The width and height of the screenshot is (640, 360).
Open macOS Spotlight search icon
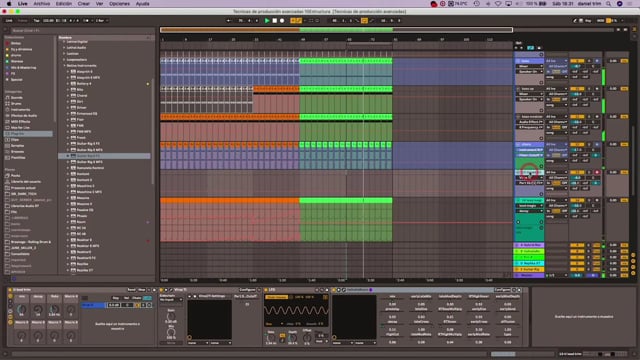pyautogui.click(x=609, y=4)
